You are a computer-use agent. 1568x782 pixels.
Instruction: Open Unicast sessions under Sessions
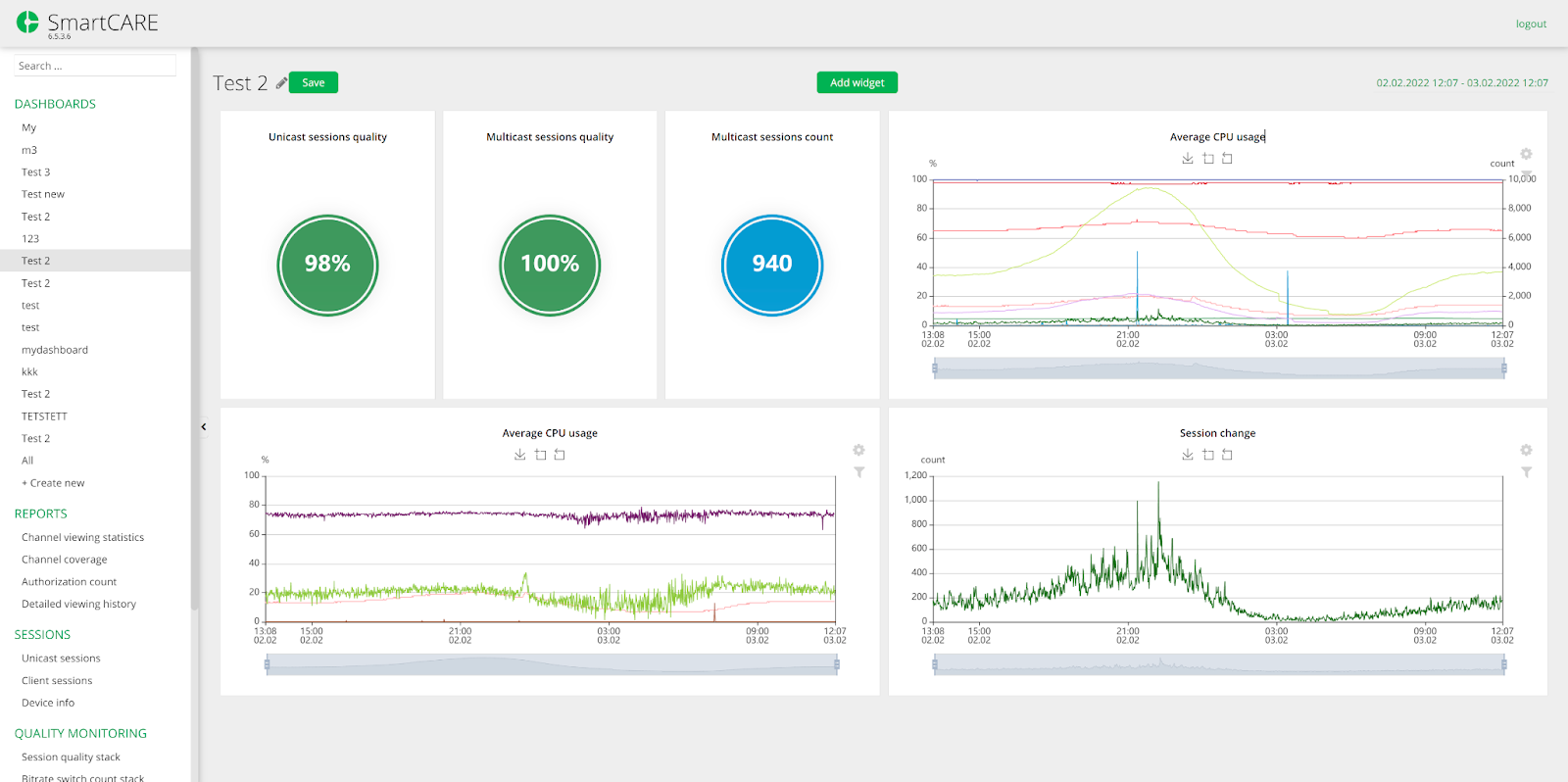(x=61, y=659)
